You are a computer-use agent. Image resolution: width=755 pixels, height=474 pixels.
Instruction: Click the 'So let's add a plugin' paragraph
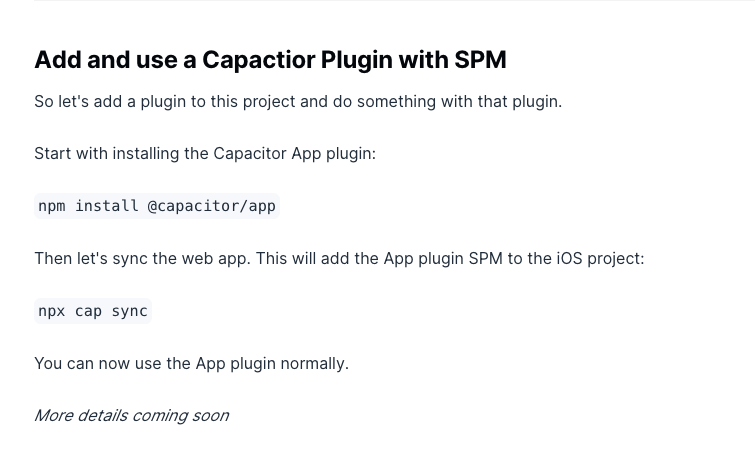click(298, 102)
